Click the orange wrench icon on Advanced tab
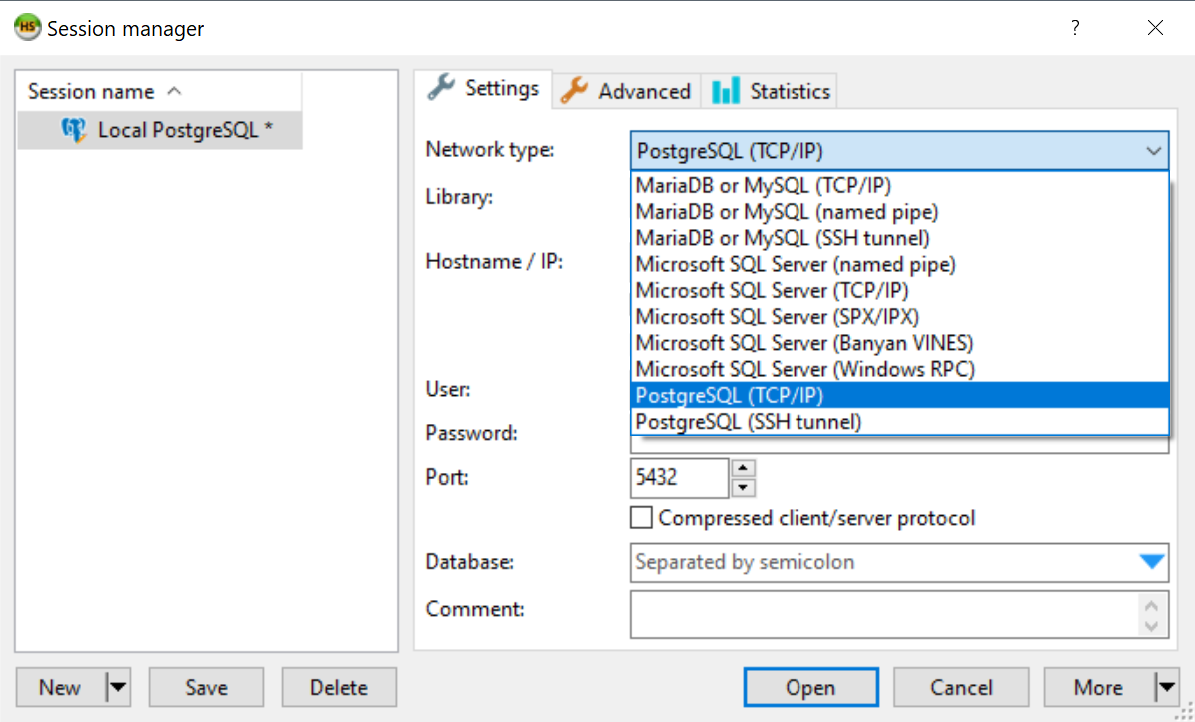 point(574,91)
